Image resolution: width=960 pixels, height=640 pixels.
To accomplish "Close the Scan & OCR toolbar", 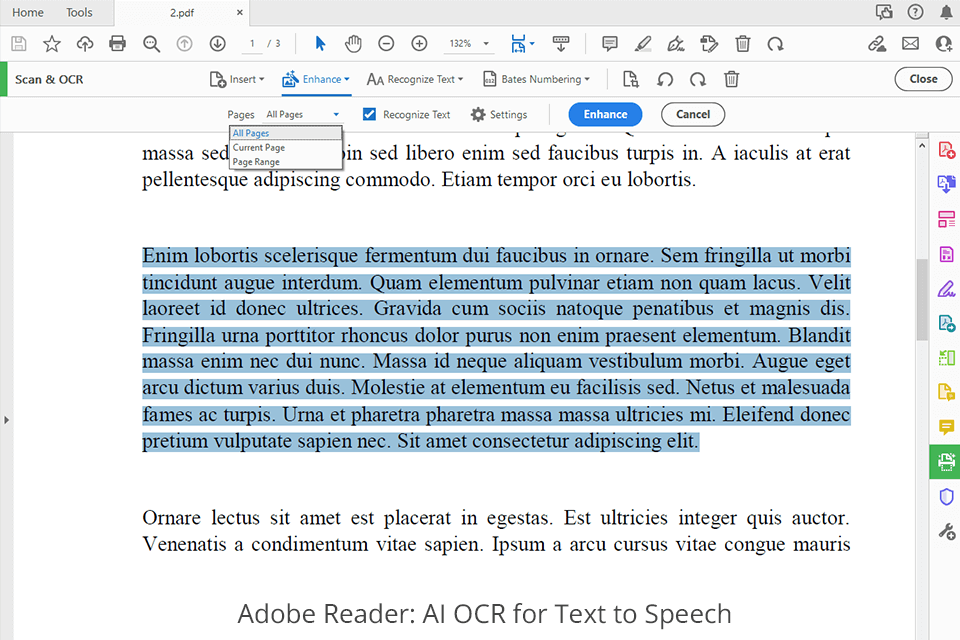I will coord(923,79).
